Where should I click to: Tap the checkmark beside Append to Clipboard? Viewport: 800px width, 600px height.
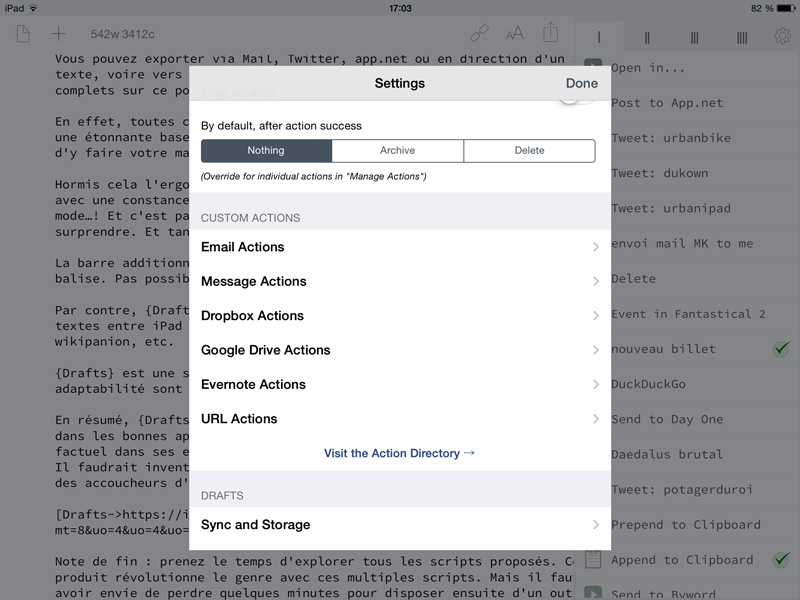[781, 559]
